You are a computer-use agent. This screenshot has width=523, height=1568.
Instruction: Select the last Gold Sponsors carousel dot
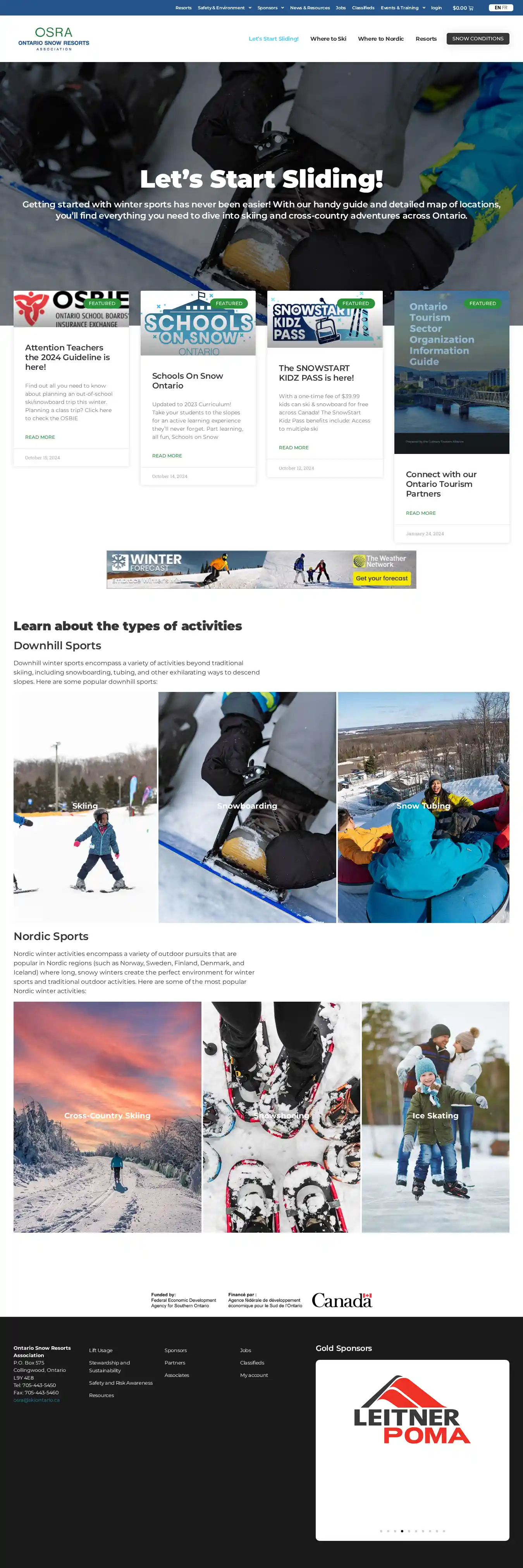(x=444, y=1531)
